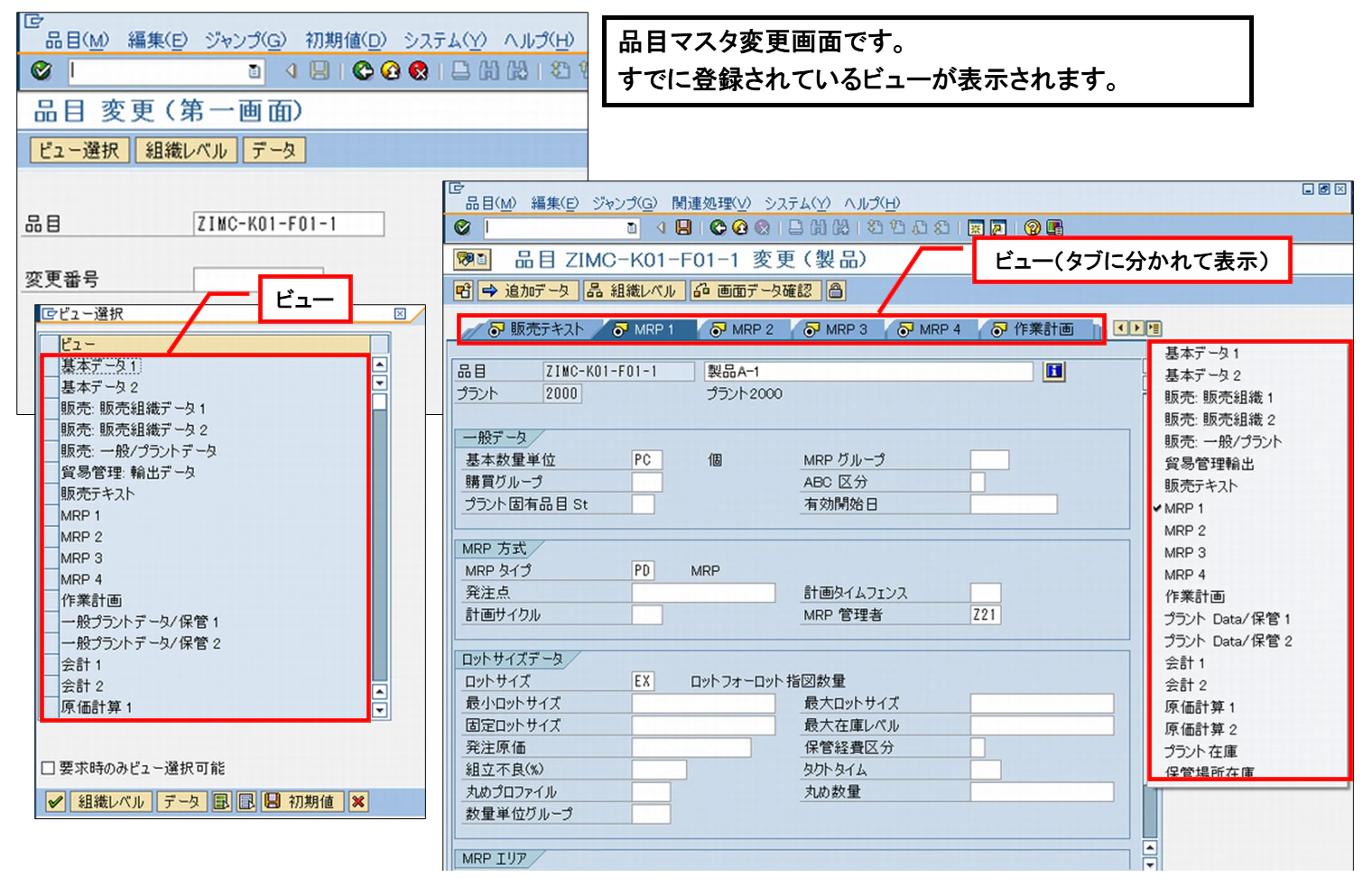Click 品目 input field containing ZIMC-K01-F01-1 on first screen
The width and height of the screenshot is (1372, 886).
coord(289,224)
